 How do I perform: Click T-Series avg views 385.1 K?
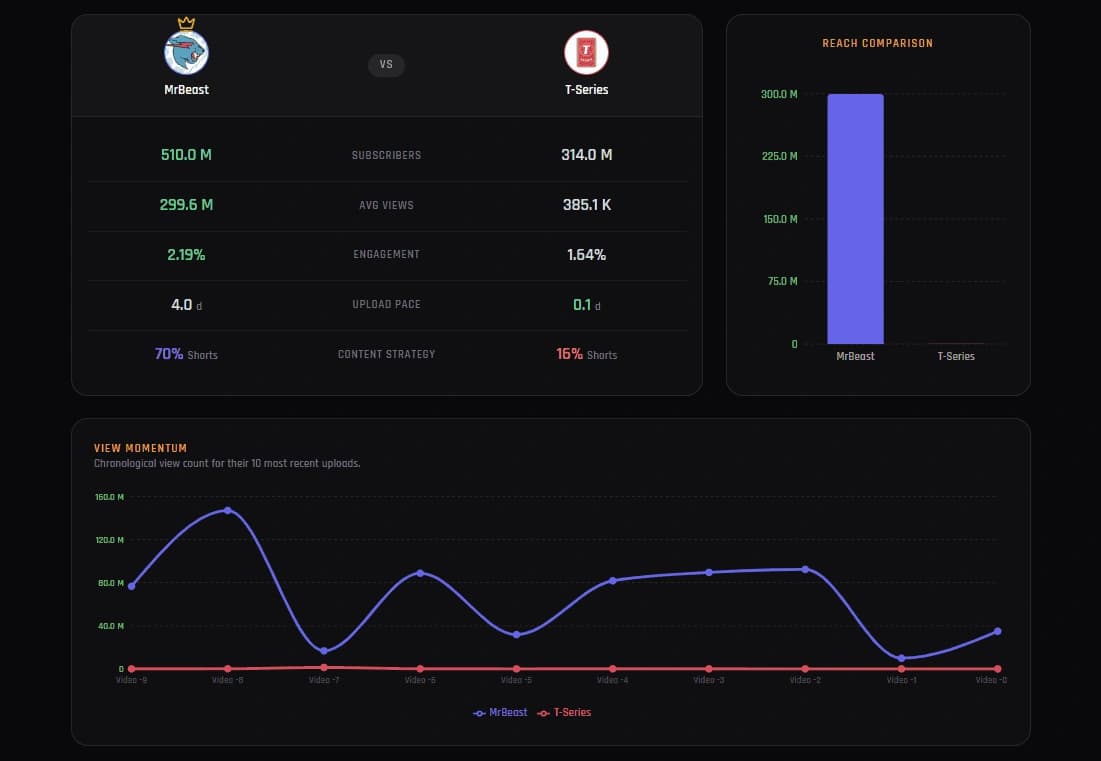point(586,204)
